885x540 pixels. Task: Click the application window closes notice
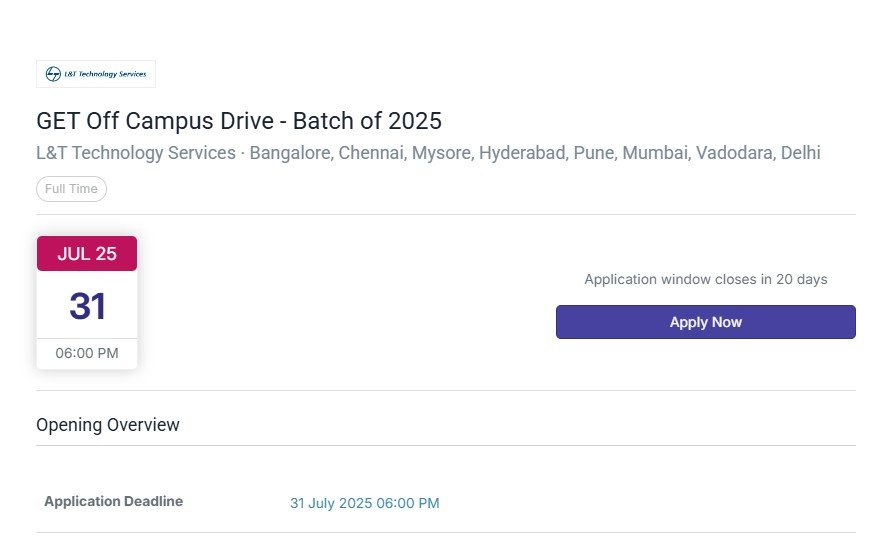706,279
